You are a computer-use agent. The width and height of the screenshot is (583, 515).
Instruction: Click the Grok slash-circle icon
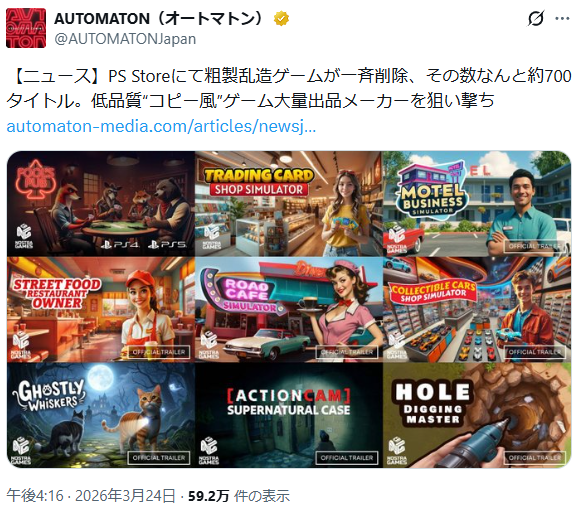point(536,18)
